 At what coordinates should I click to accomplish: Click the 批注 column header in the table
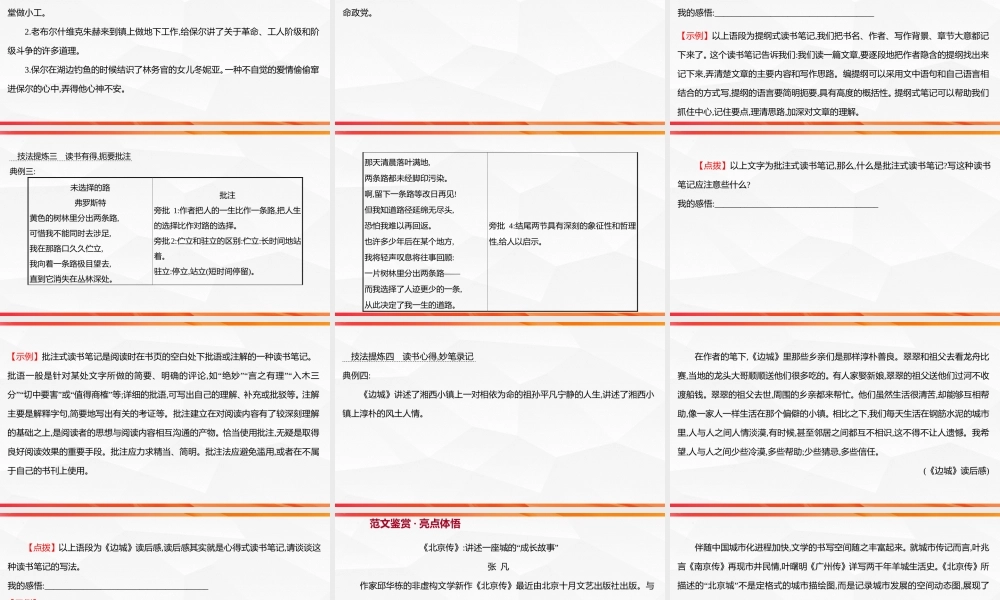[227, 195]
